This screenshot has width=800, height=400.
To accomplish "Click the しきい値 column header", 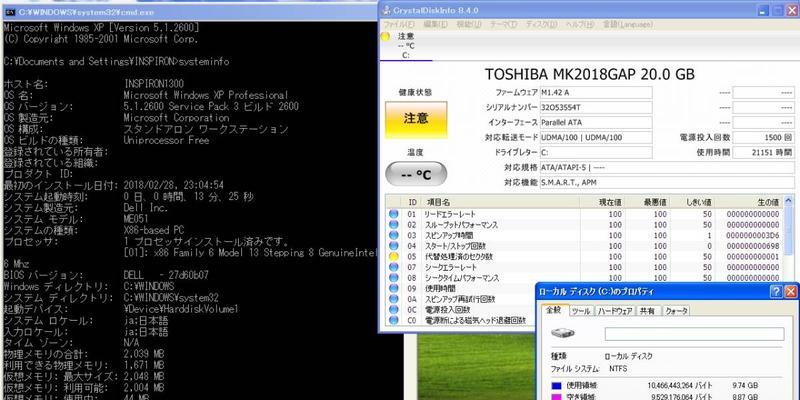I will [692, 203].
